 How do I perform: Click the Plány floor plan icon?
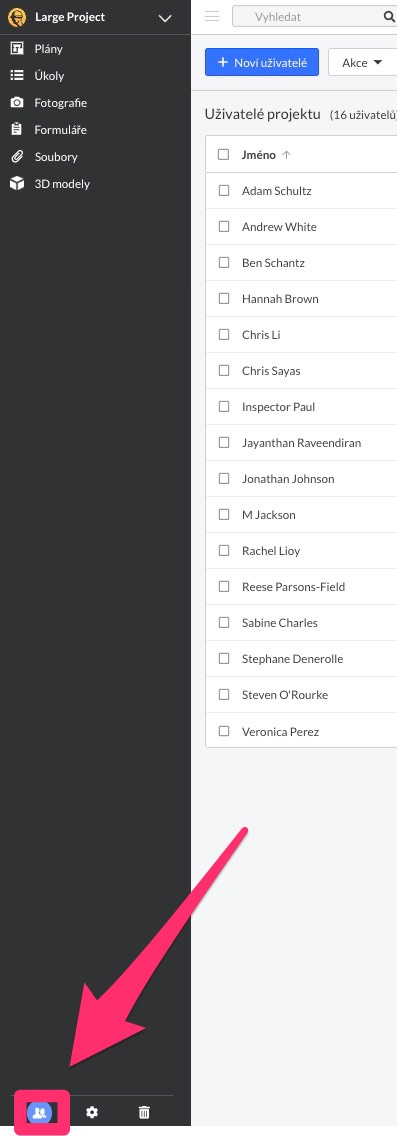pos(17,49)
